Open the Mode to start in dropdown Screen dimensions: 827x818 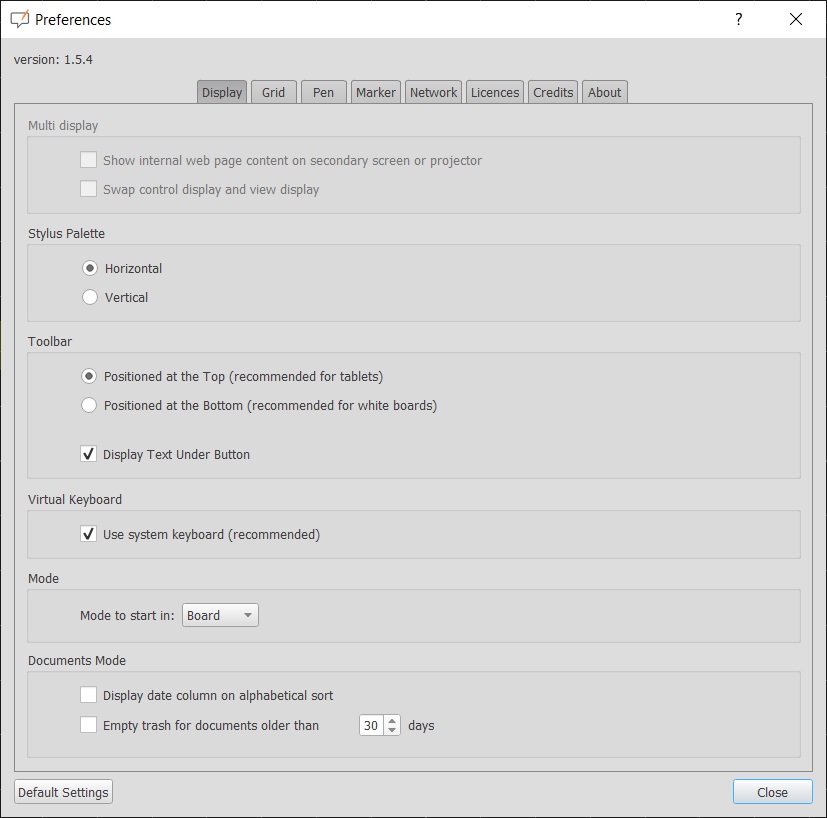tap(219, 615)
